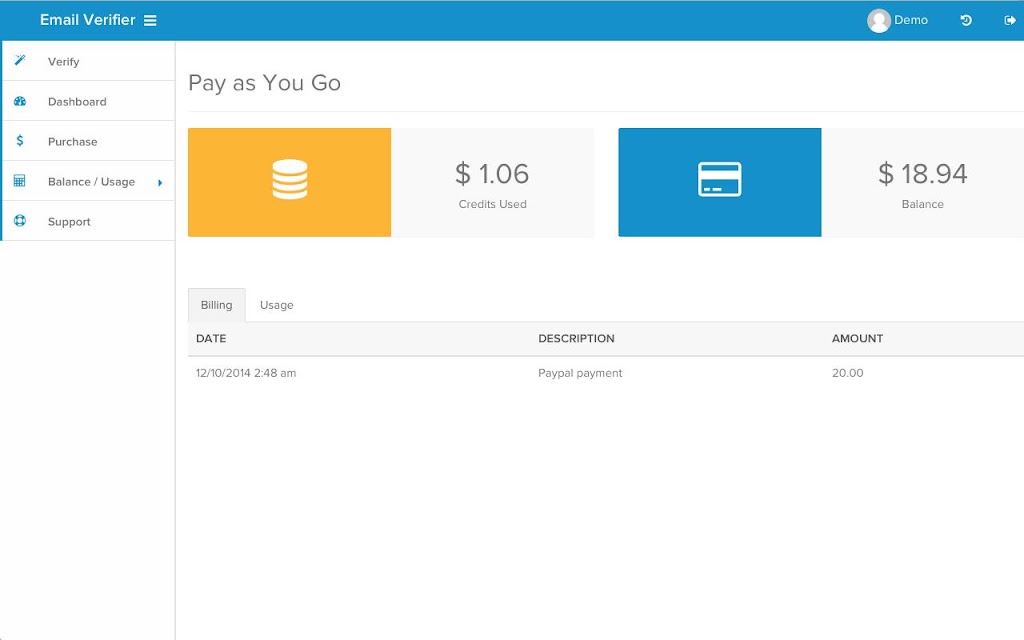Click the dollar sign Purchase icon
Viewport: 1024px width, 640px height.
click(20, 140)
